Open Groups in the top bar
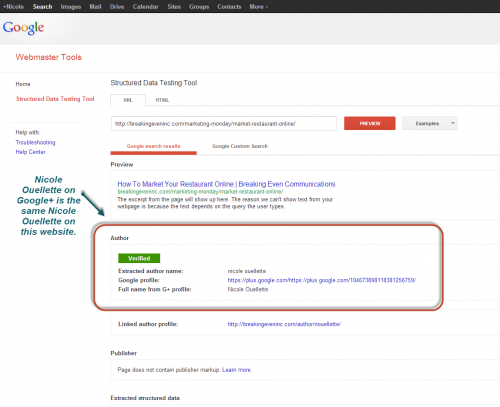 click(x=199, y=7)
